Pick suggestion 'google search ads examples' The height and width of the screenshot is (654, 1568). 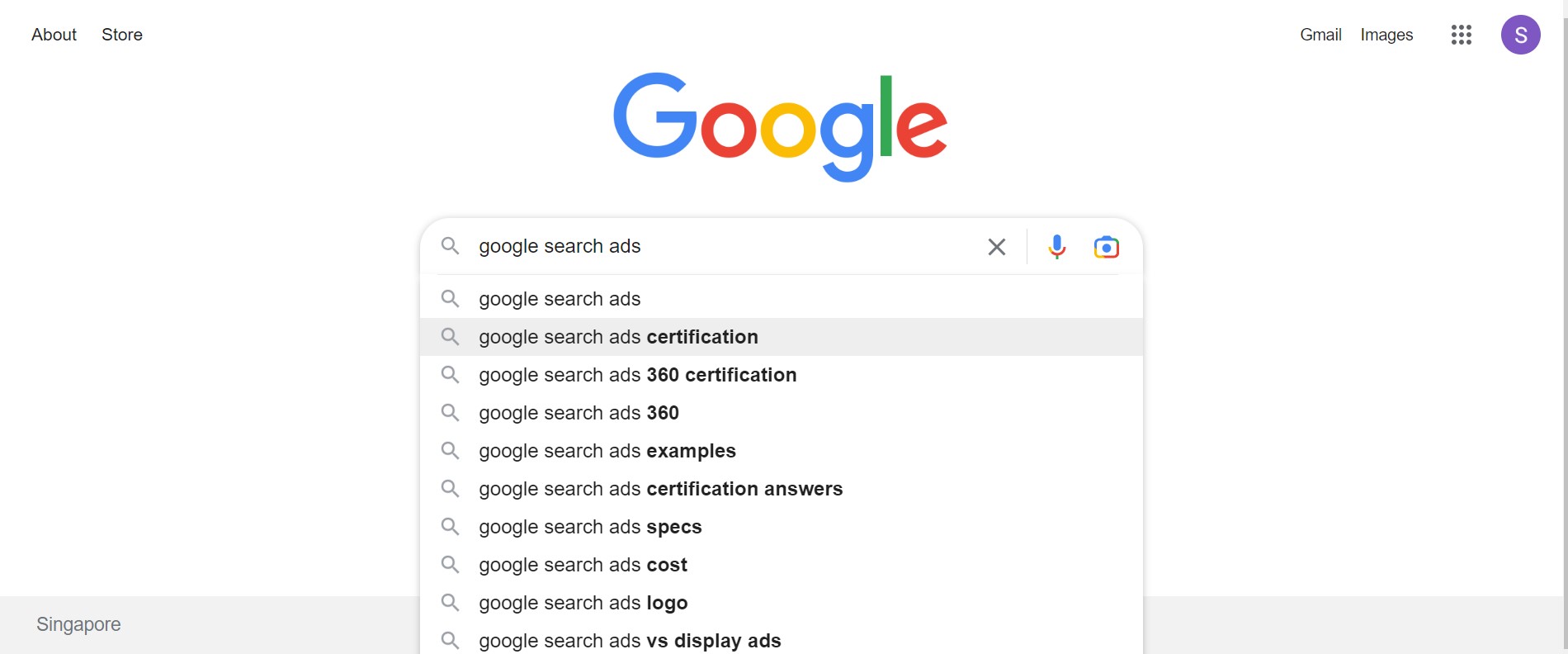782,451
